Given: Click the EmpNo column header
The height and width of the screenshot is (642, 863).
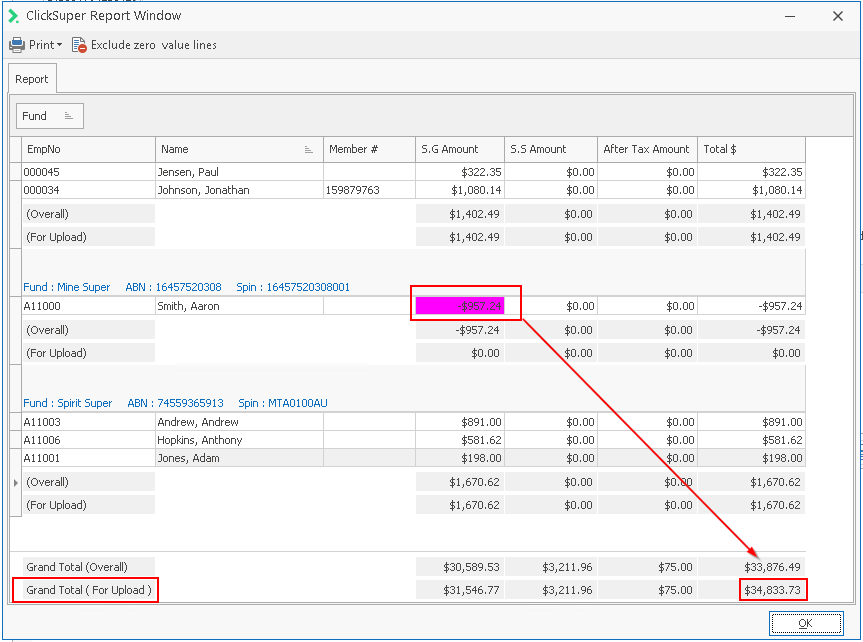Looking at the screenshot, I should pyautogui.click(x=88, y=149).
